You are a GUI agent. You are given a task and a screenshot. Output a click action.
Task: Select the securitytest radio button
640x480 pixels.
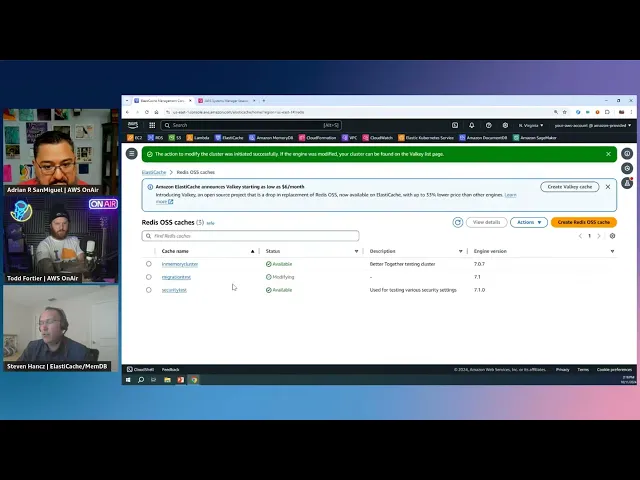click(149, 290)
